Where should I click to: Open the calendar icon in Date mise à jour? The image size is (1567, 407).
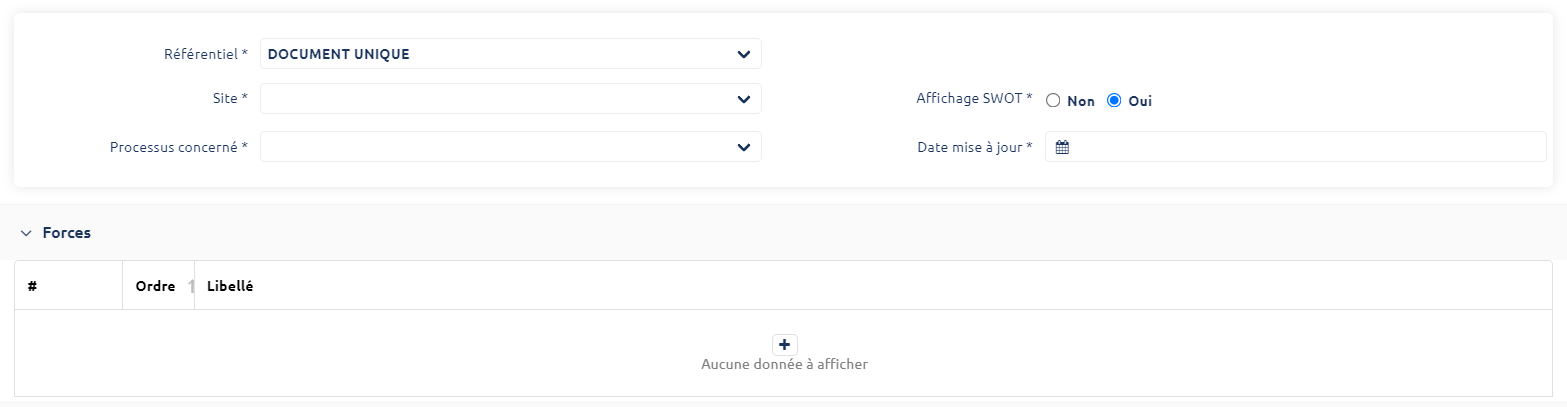[x=1062, y=147]
